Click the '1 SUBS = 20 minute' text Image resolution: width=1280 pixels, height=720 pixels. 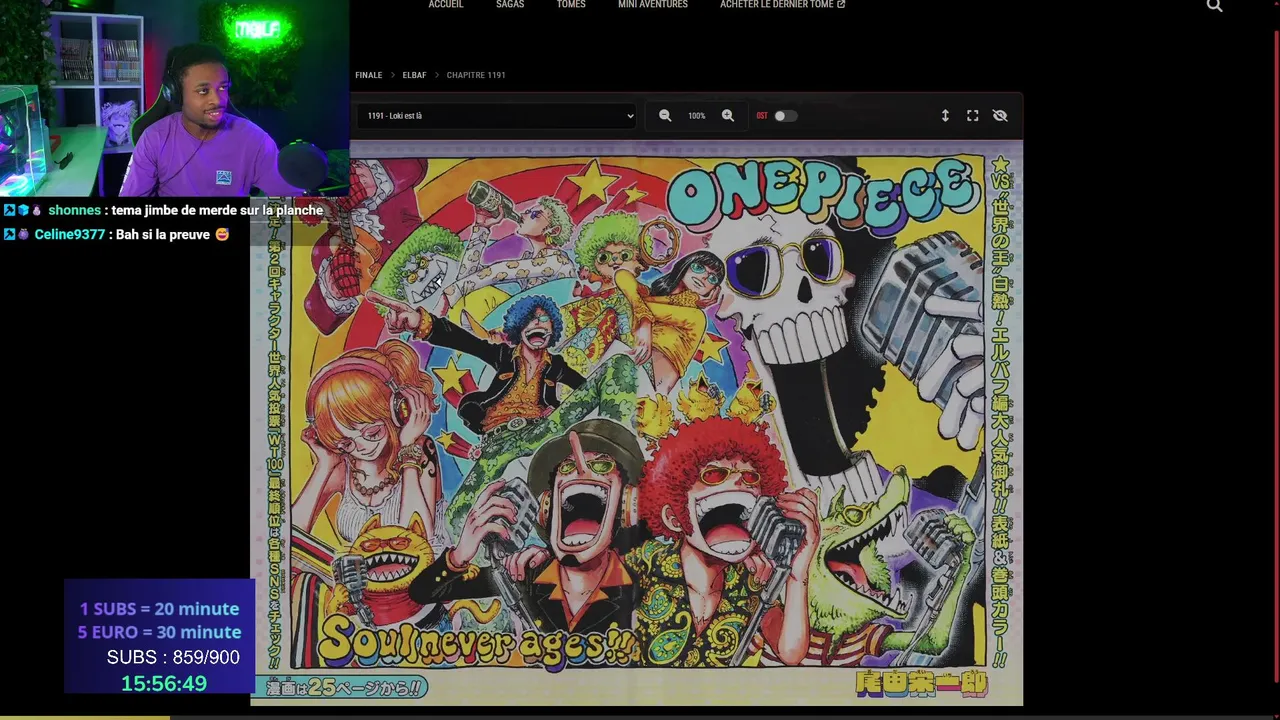pos(160,609)
